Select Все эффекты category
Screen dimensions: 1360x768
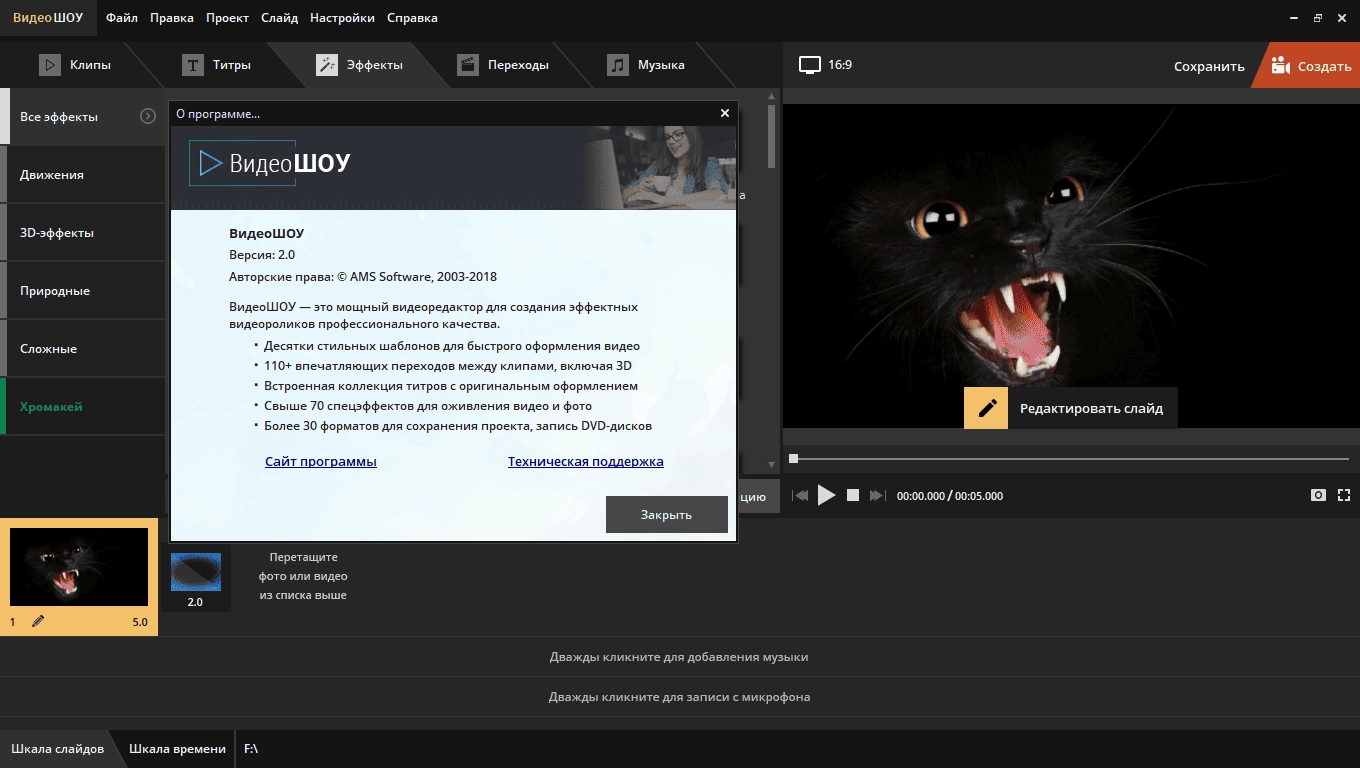click(82, 116)
